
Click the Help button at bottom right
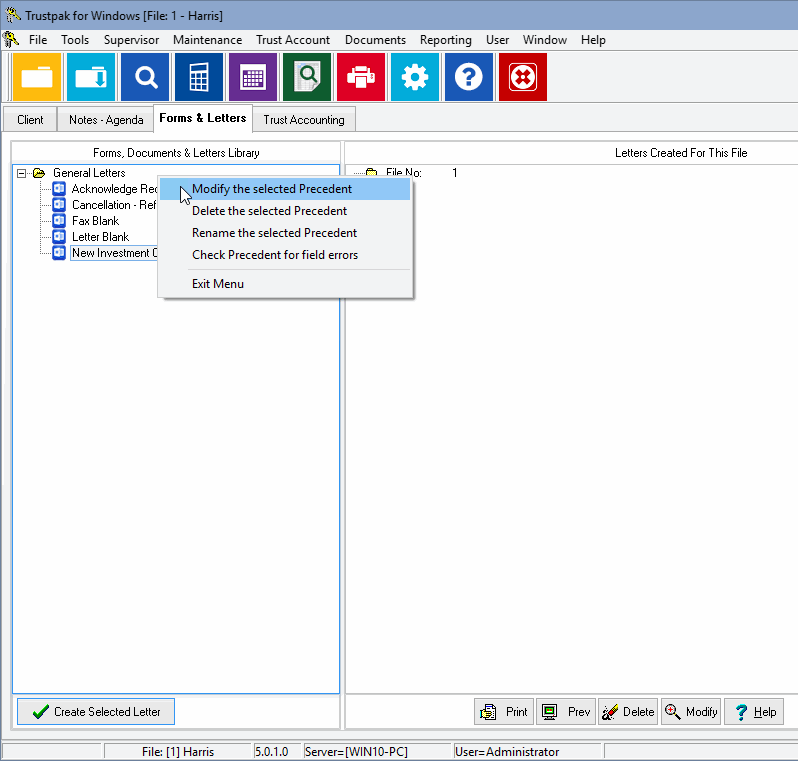(754, 712)
